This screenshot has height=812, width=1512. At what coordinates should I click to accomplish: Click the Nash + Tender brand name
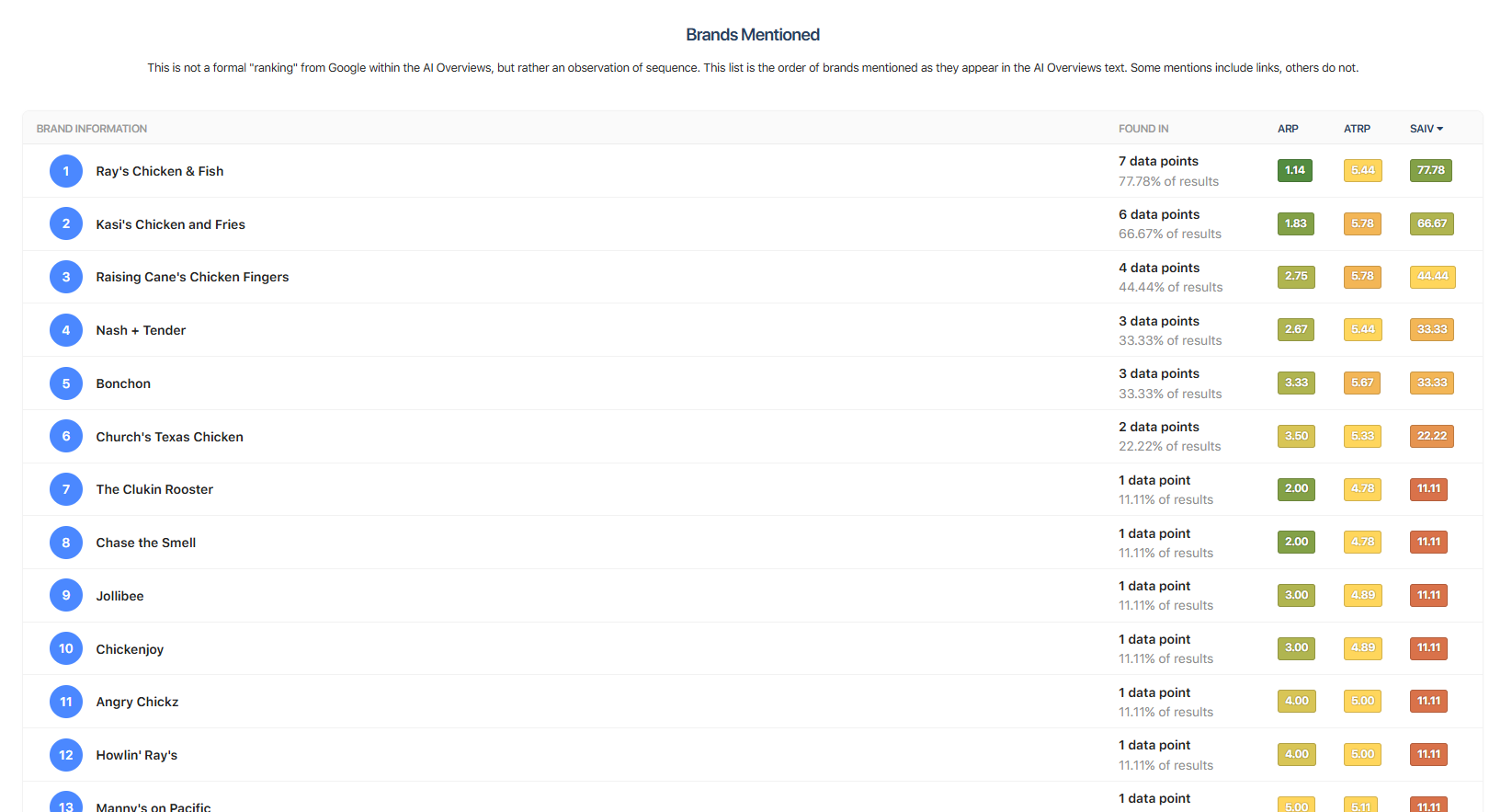point(141,330)
